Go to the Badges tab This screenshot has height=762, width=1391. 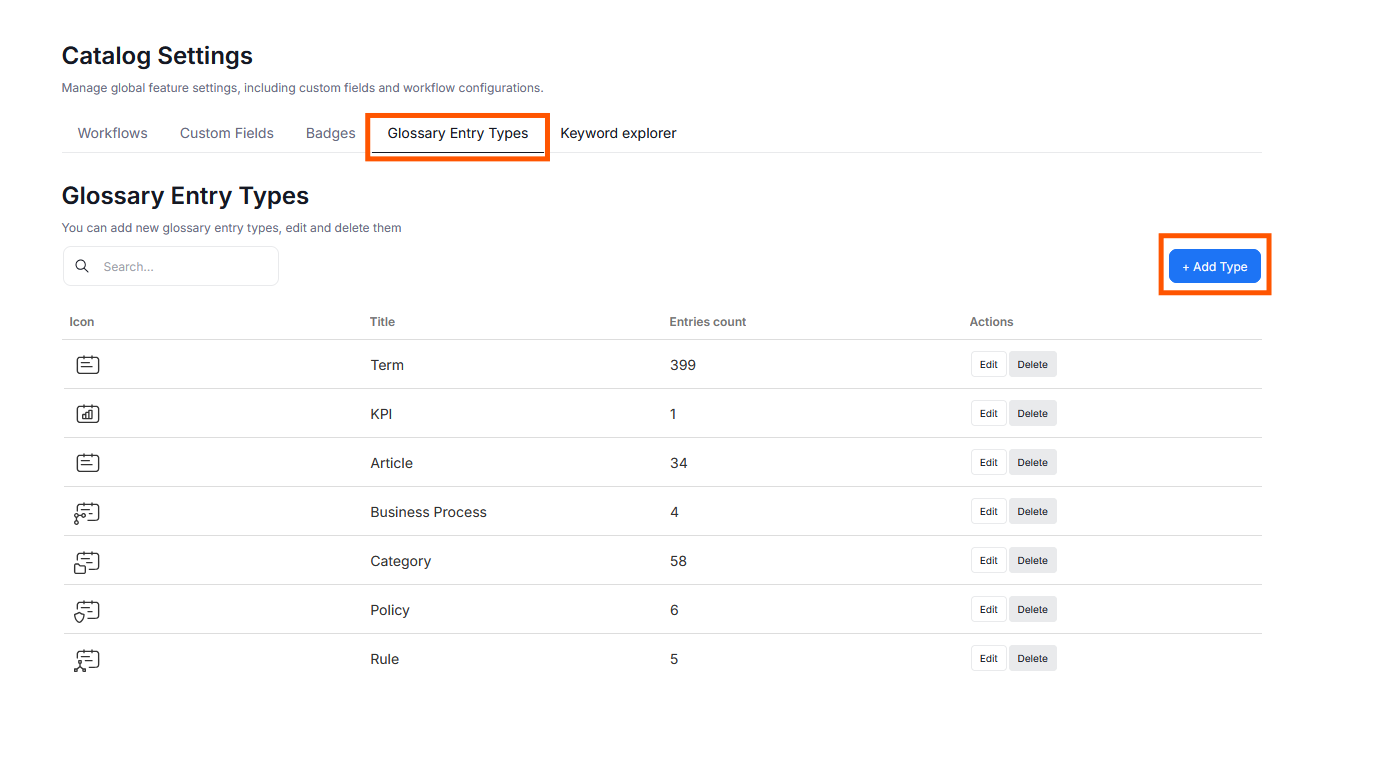[x=331, y=133]
